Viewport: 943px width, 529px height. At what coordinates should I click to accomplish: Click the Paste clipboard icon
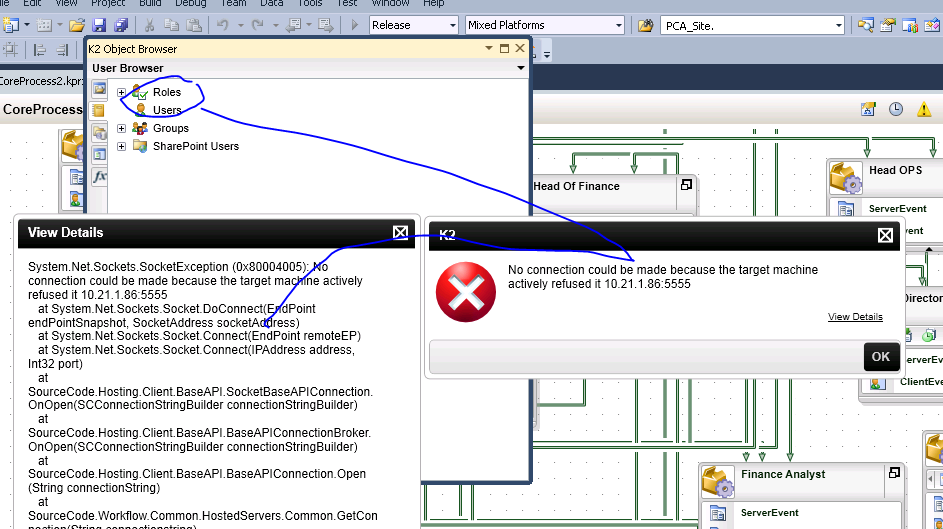194,25
